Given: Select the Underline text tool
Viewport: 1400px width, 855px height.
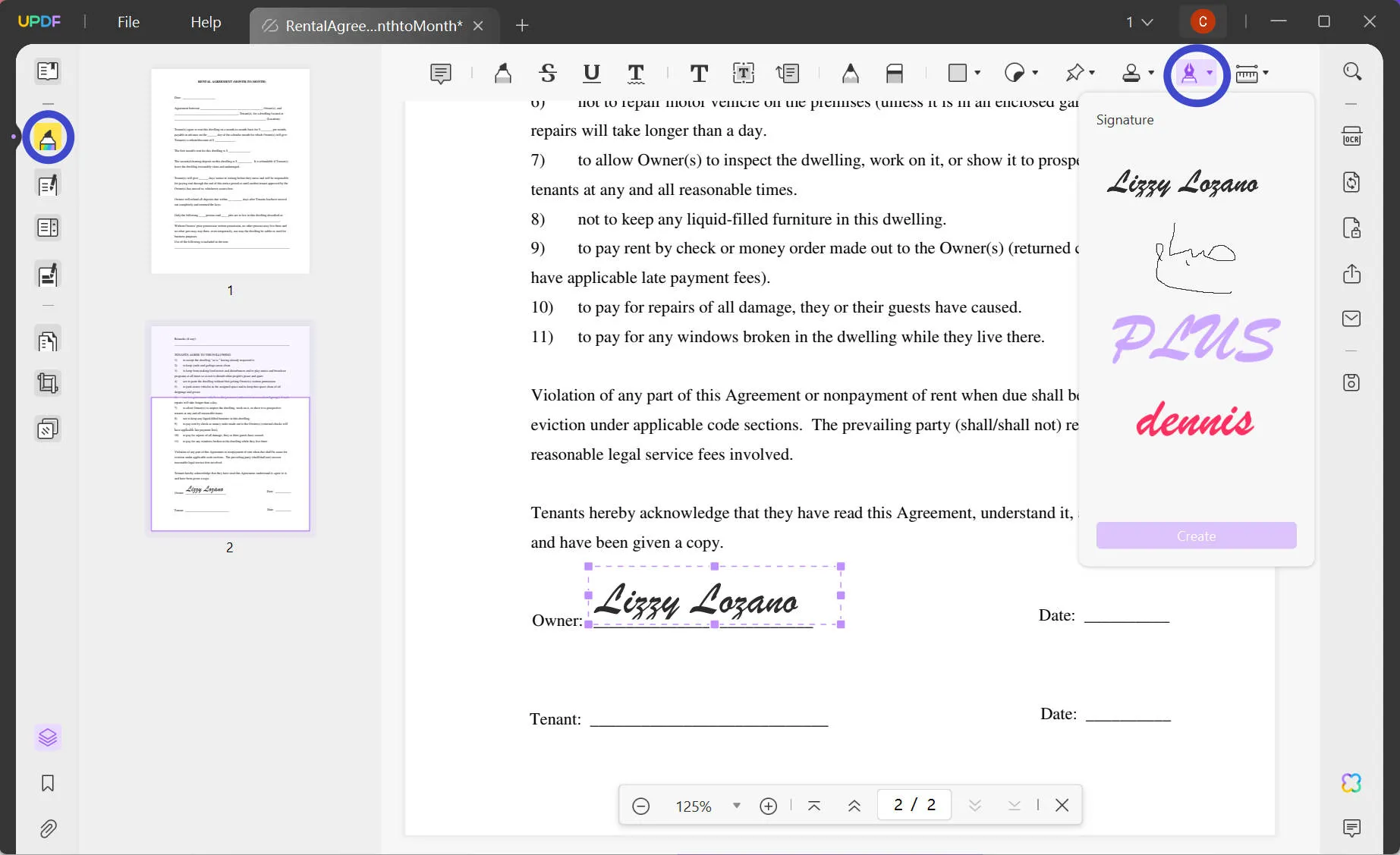Looking at the screenshot, I should [592, 73].
